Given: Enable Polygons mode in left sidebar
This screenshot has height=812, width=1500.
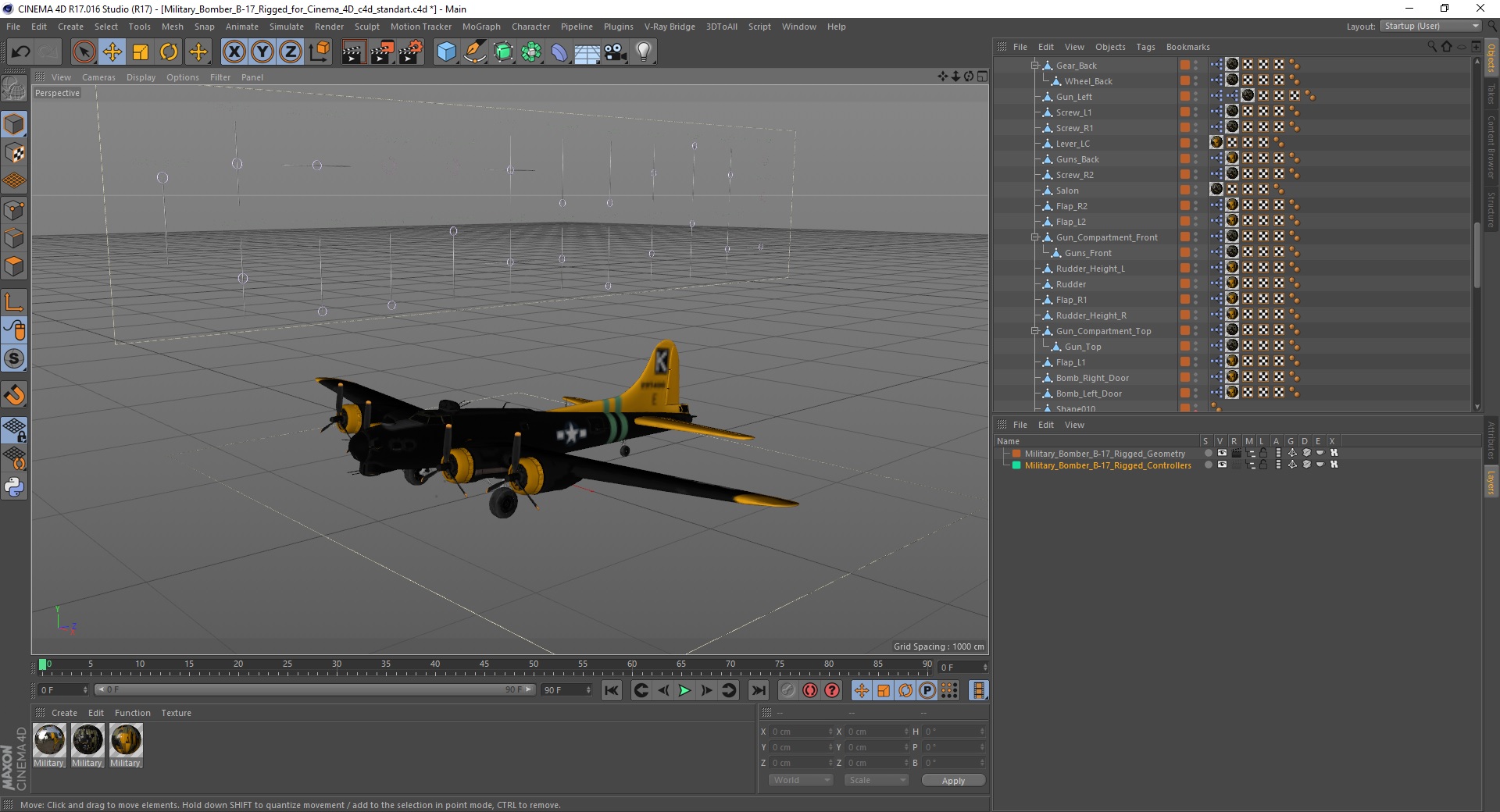Looking at the screenshot, I should pyautogui.click(x=14, y=266).
